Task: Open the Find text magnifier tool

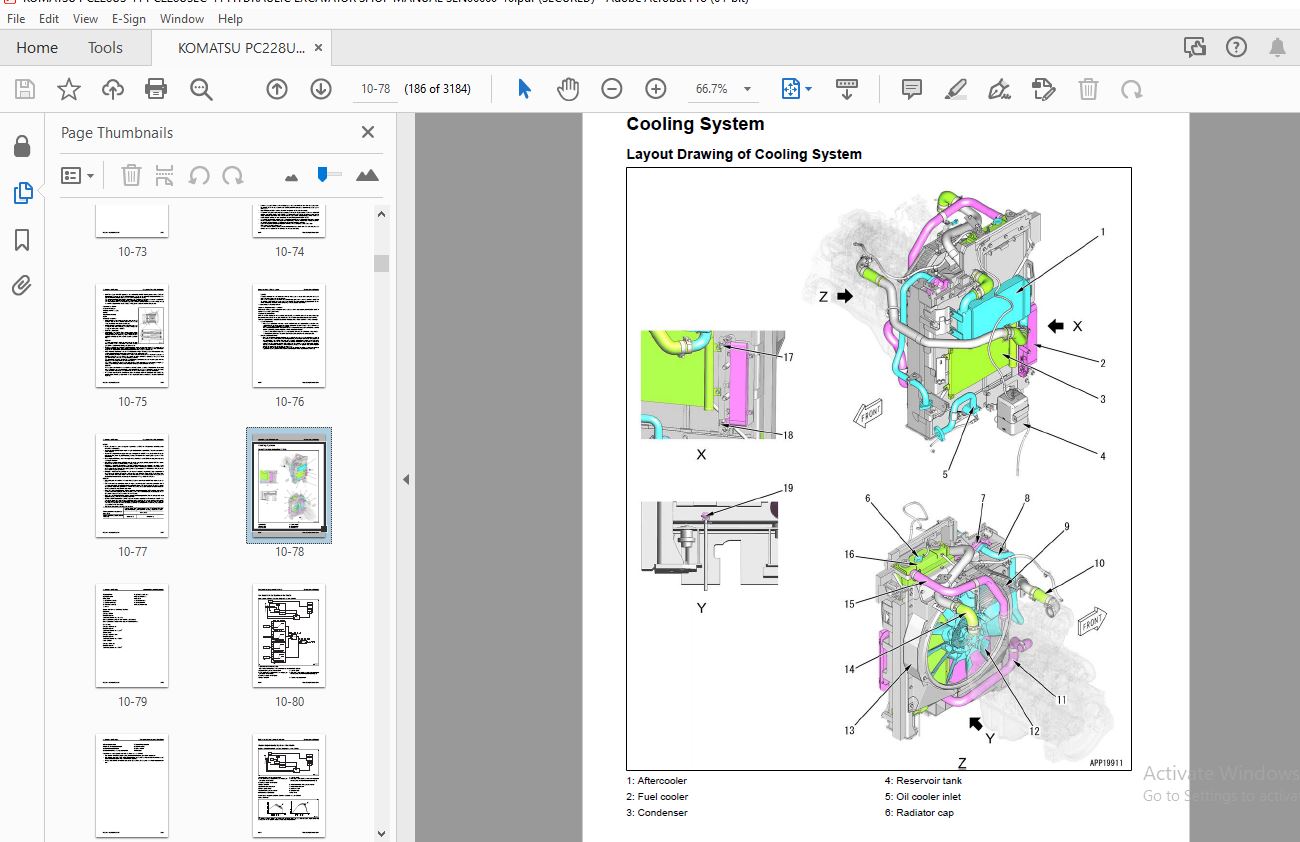Action: pyautogui.click(x=201, y=90)
